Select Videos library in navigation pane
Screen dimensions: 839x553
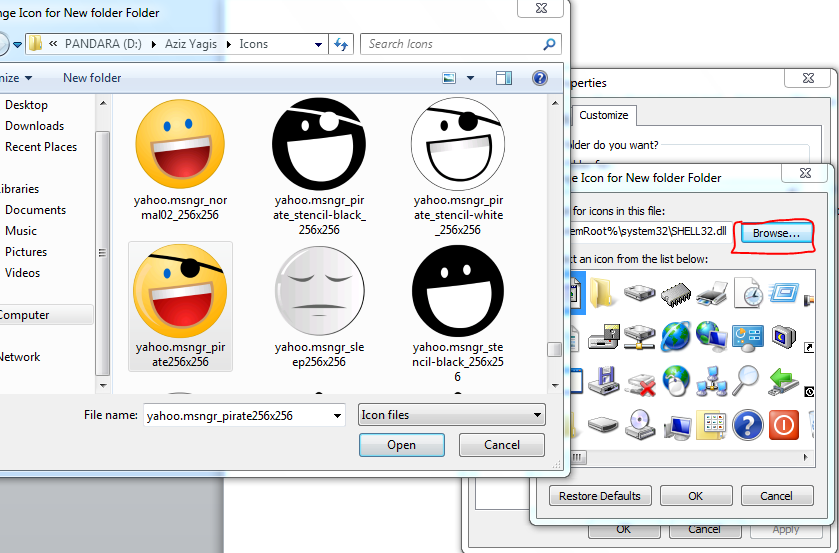tap(23, 272)
